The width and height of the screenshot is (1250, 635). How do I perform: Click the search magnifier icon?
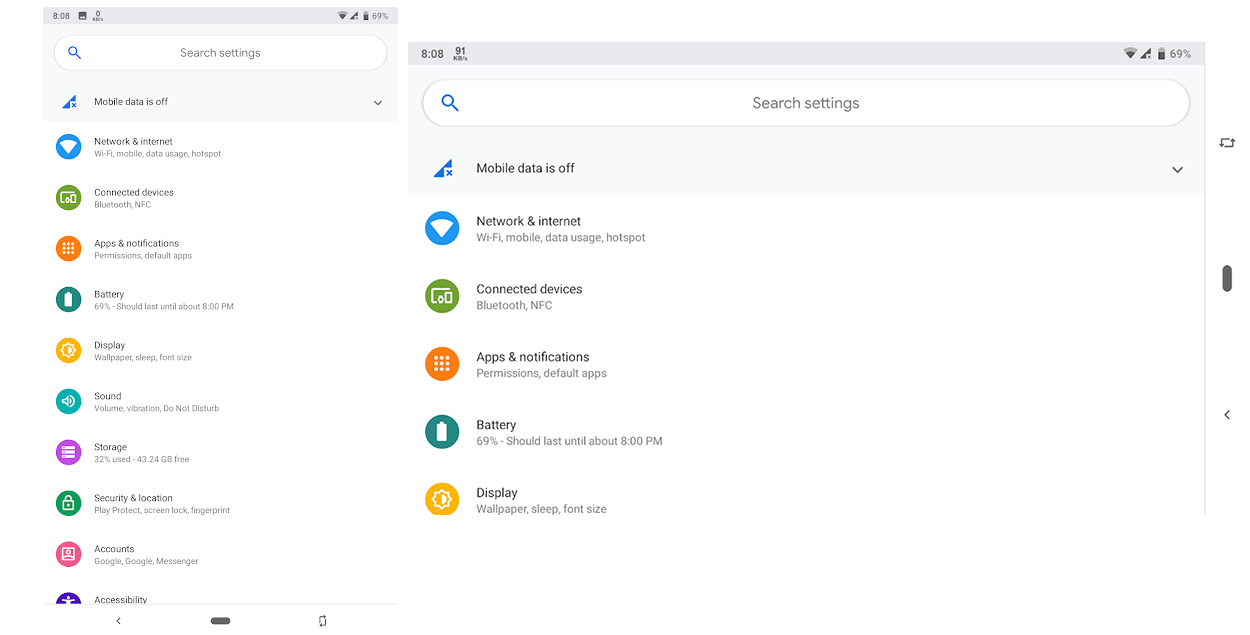point(449,102)
